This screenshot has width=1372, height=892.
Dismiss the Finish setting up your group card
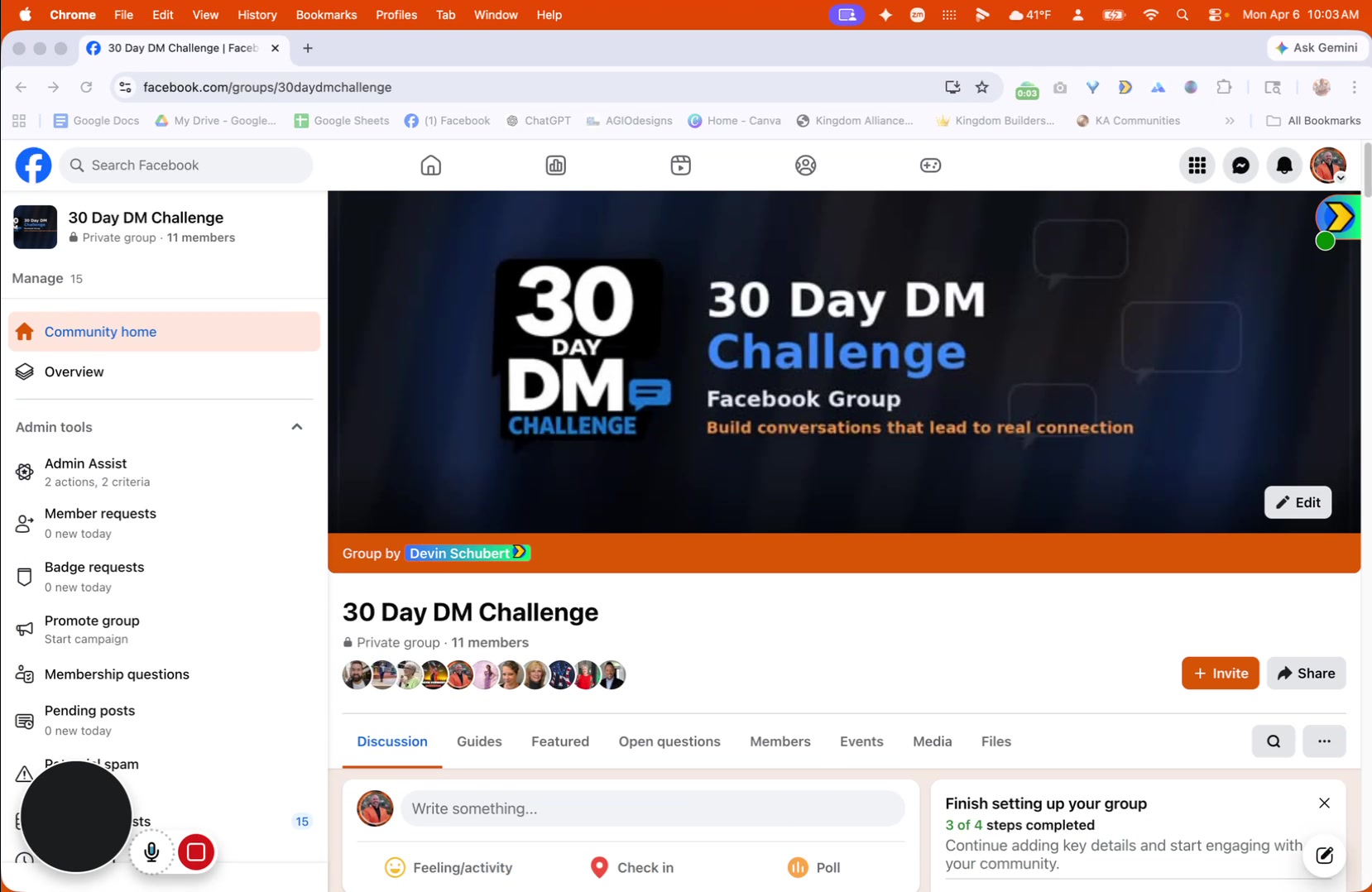pos(1325,803)
